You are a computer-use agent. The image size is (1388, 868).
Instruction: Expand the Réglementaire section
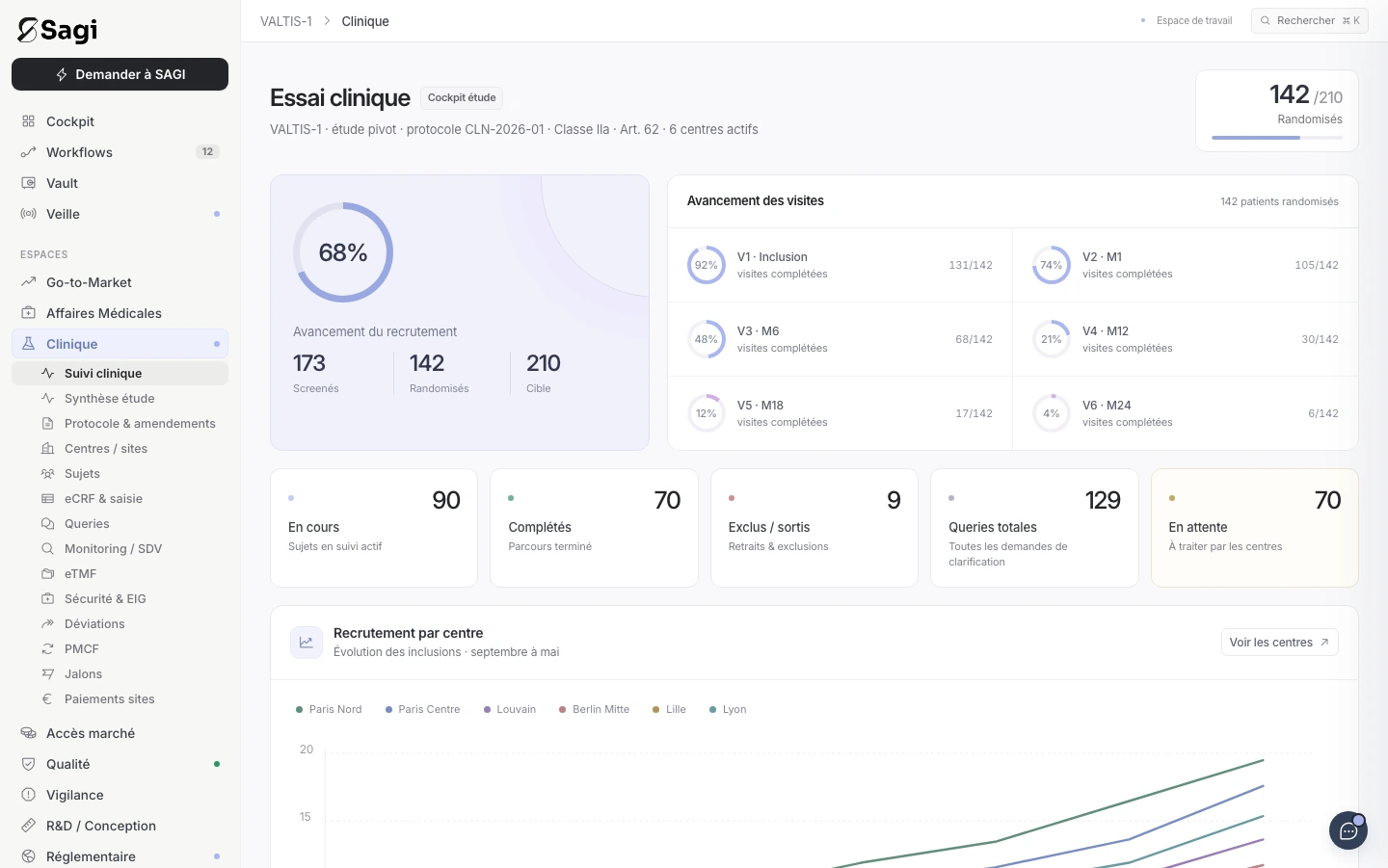pos(120,856)
